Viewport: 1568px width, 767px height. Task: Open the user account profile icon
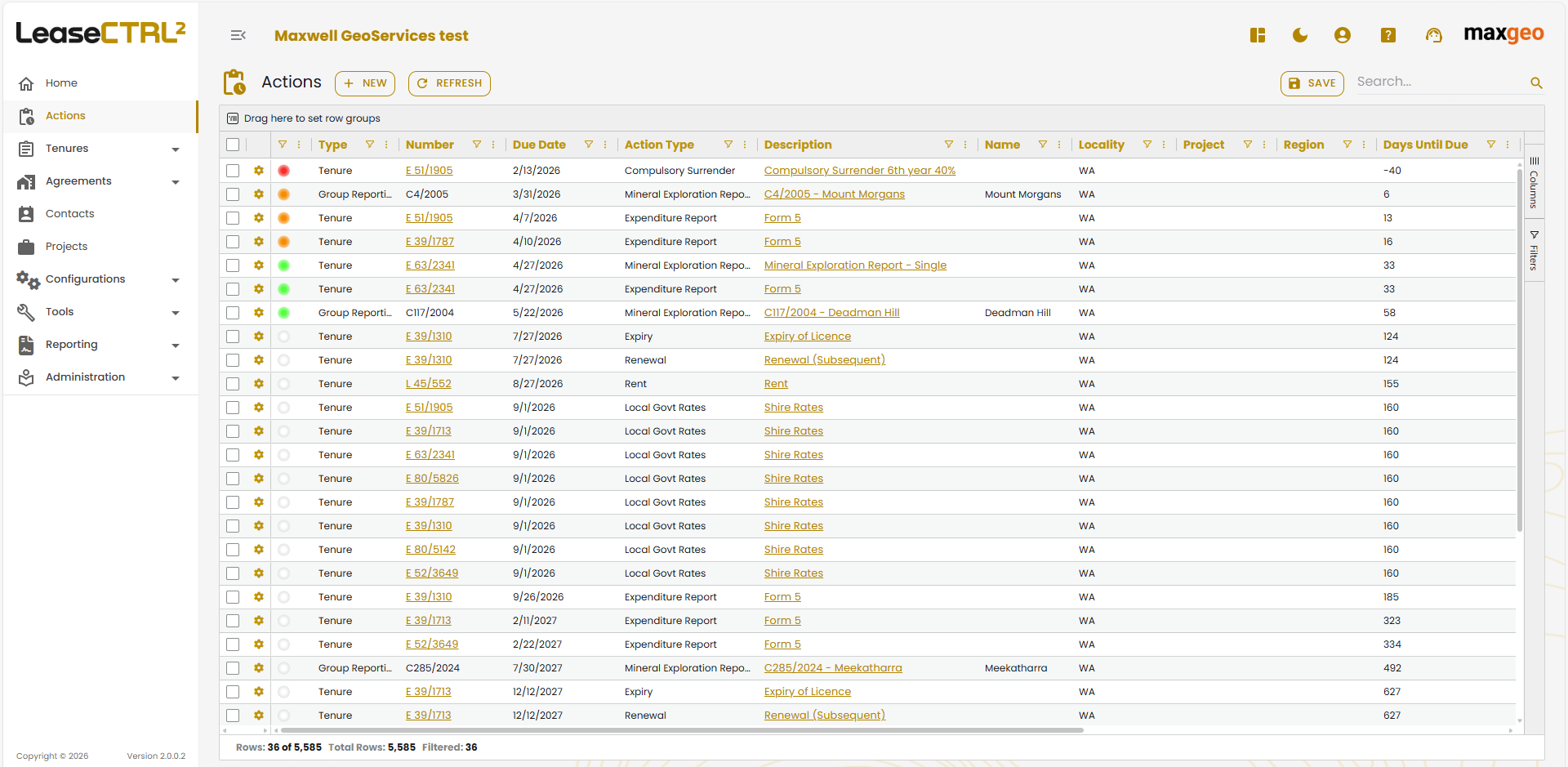1342,36
